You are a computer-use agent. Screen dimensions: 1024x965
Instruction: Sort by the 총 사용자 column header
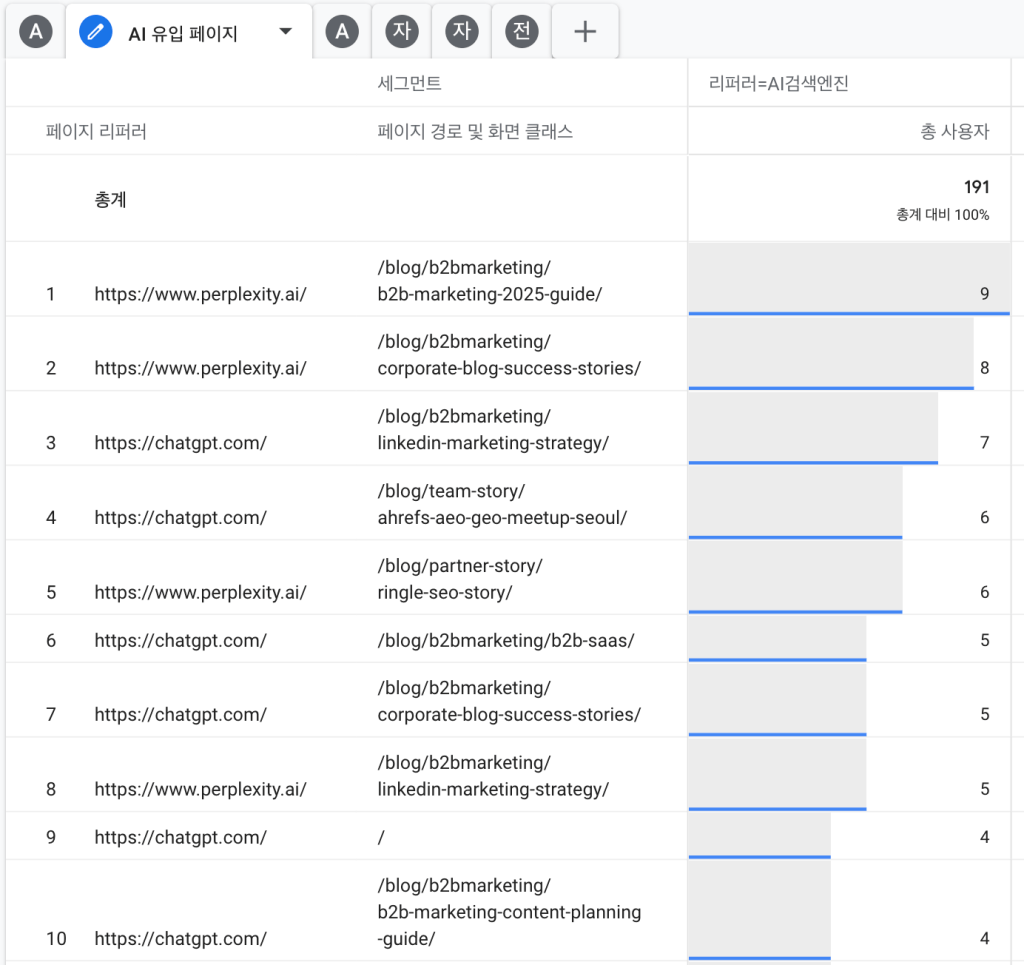(x=954, y=131)
